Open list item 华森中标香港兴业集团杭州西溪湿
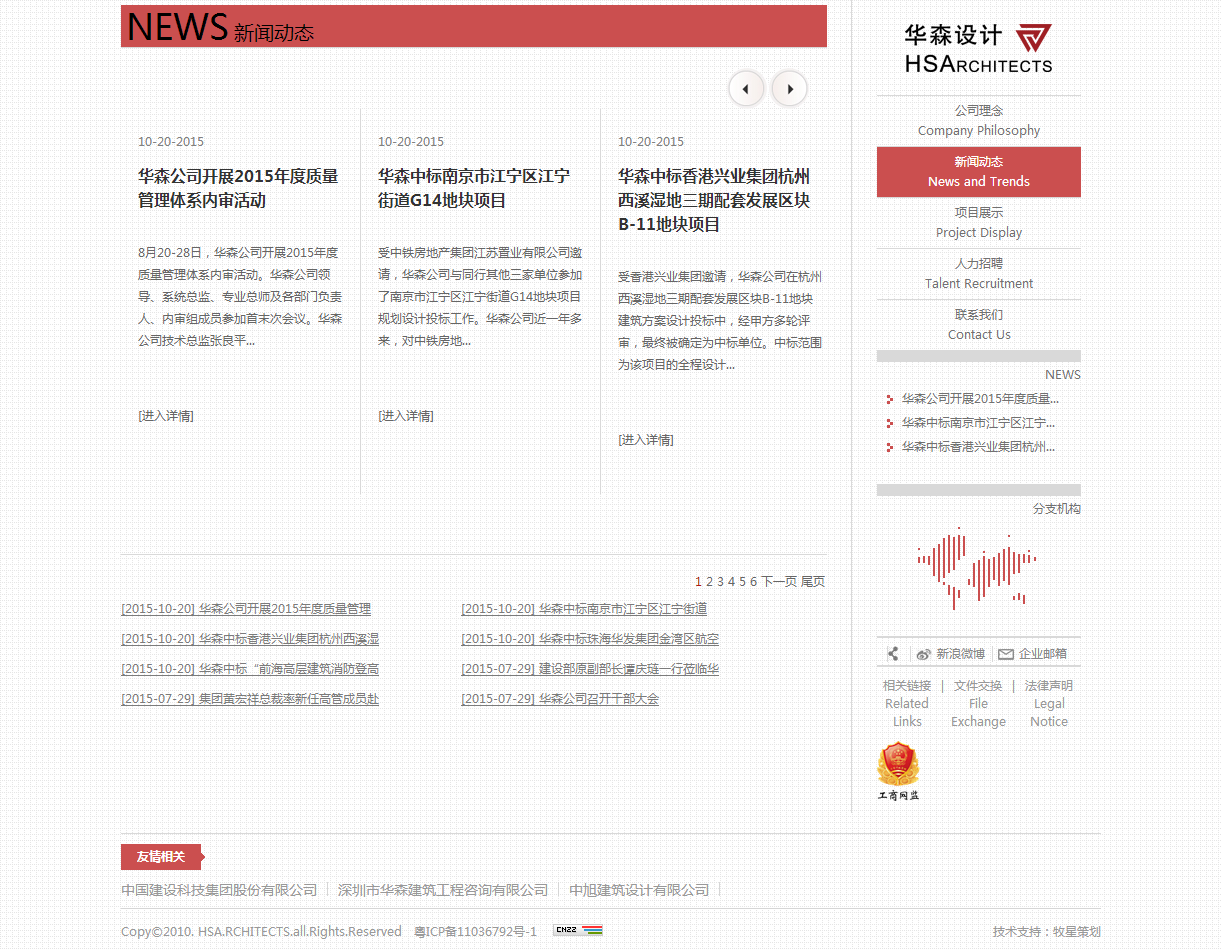The height and width of the screenshot is (950, 1222). pyautogui.click(x=250, y=639)
